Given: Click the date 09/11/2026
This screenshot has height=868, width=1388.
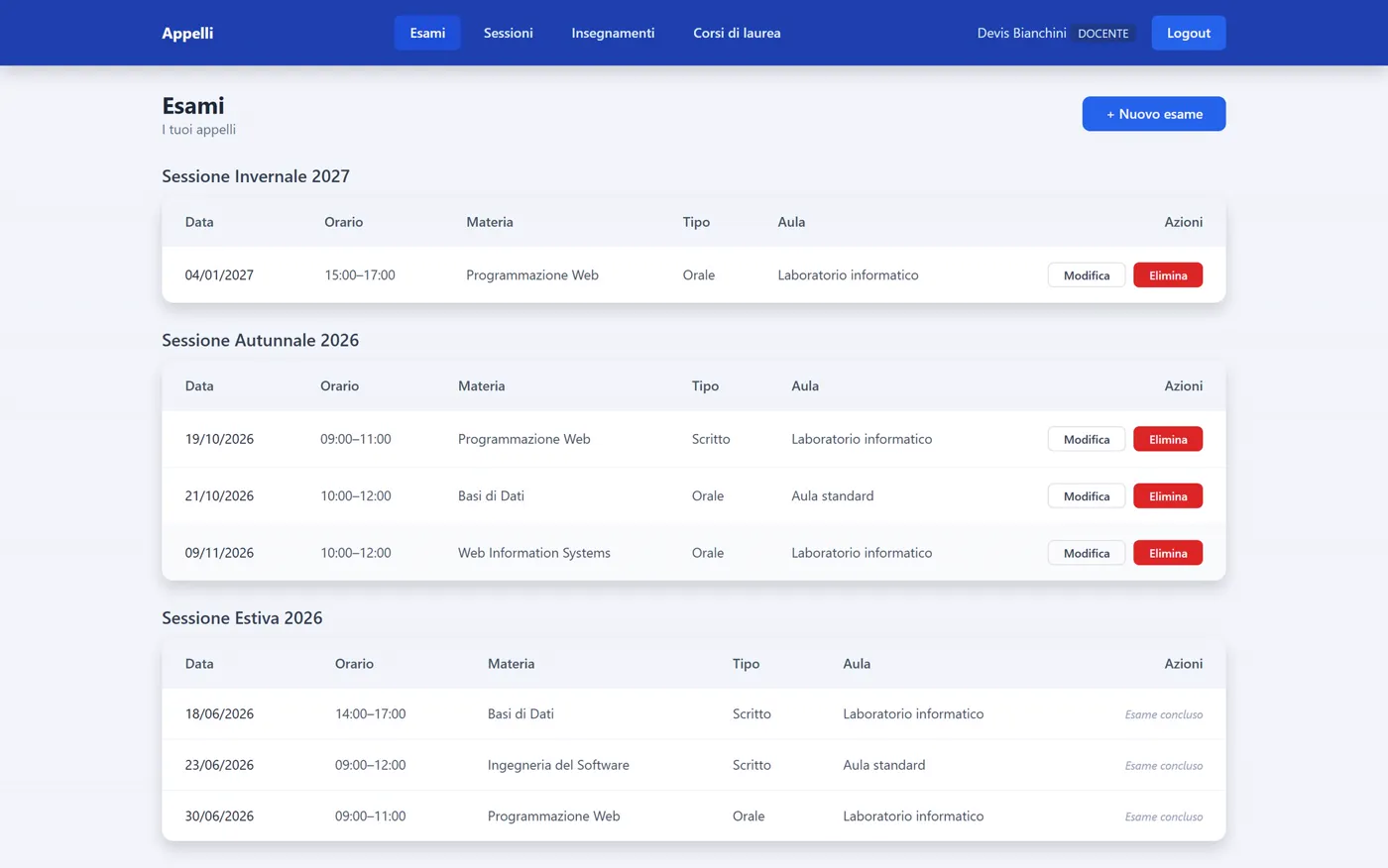Looking at the screenshot, I should pyautogui.click(x=219, y=553).
